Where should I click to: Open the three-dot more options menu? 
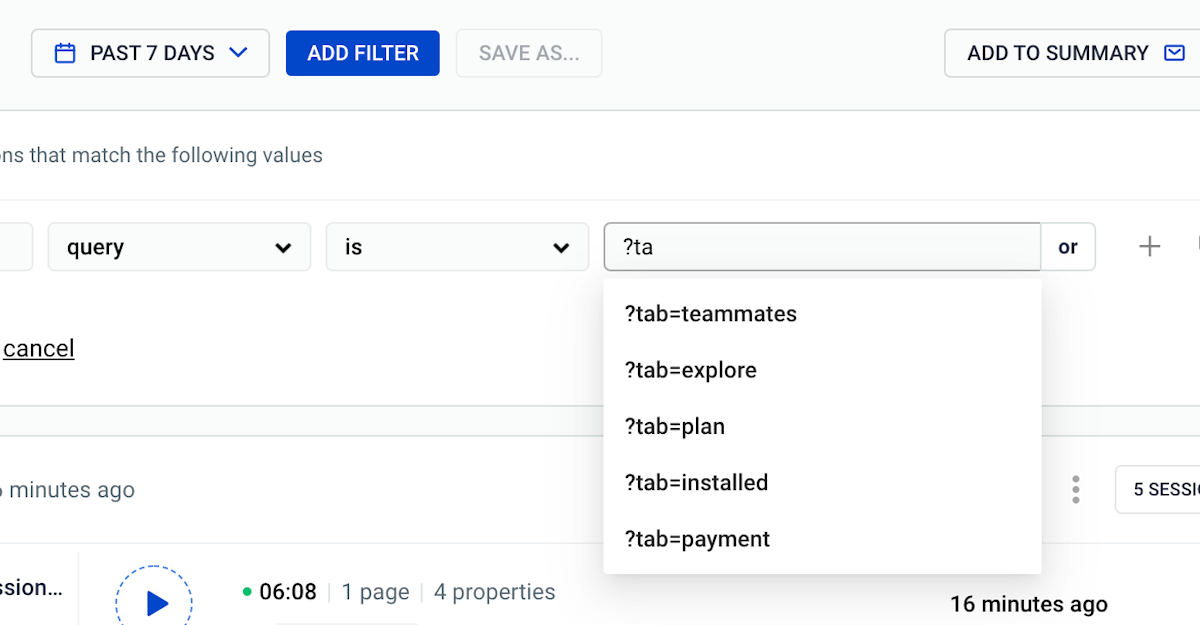[x=1076, y=490]
